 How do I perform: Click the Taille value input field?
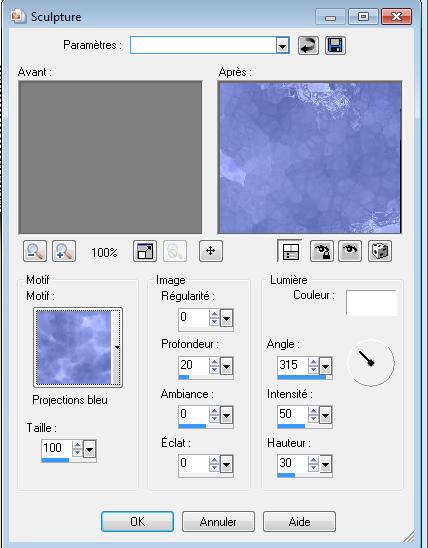(x=56, y=448)
